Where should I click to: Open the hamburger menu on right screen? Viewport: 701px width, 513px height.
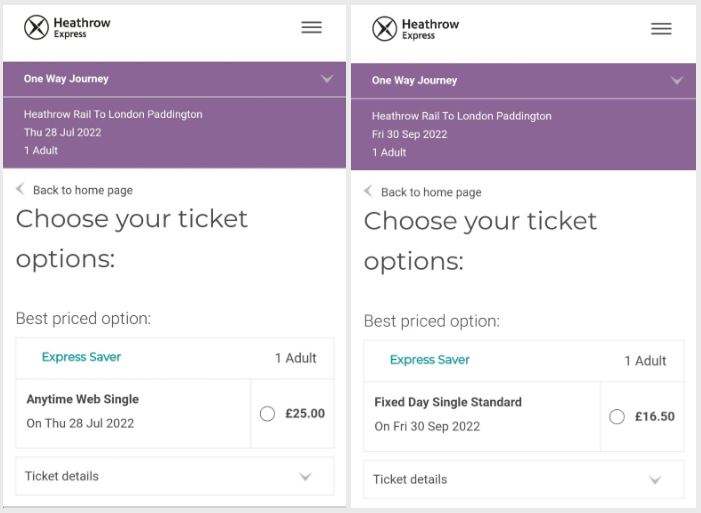point(661,29)
